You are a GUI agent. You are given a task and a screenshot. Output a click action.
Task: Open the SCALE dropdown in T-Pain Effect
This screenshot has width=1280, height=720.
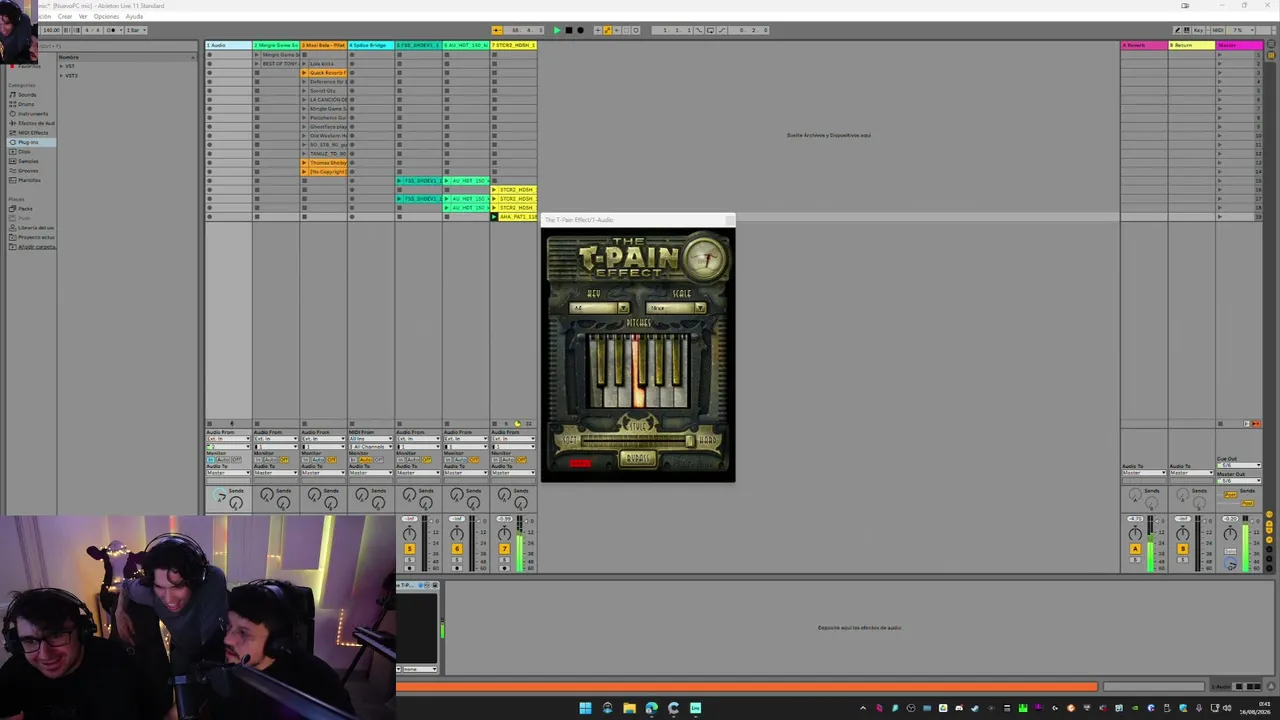677,308
